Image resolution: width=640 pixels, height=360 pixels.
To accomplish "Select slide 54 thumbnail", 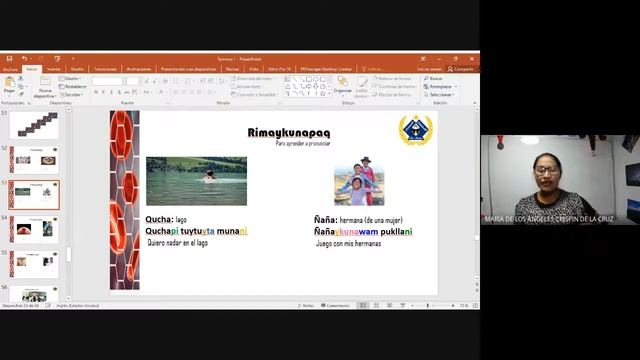I will tap(34, 229).
